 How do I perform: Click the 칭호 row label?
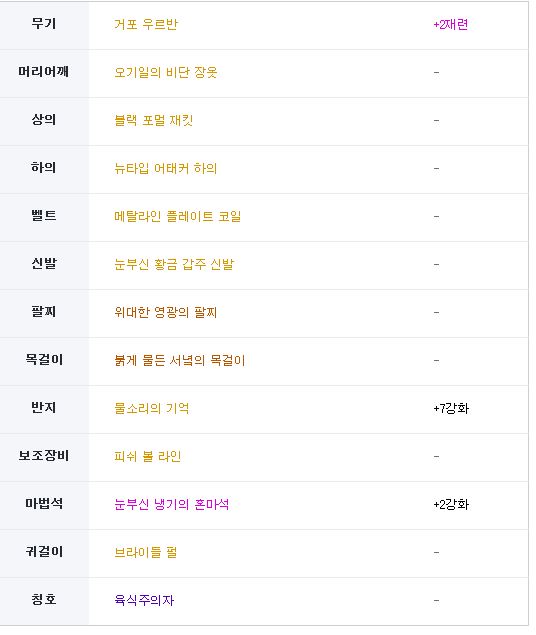point(44,600)
